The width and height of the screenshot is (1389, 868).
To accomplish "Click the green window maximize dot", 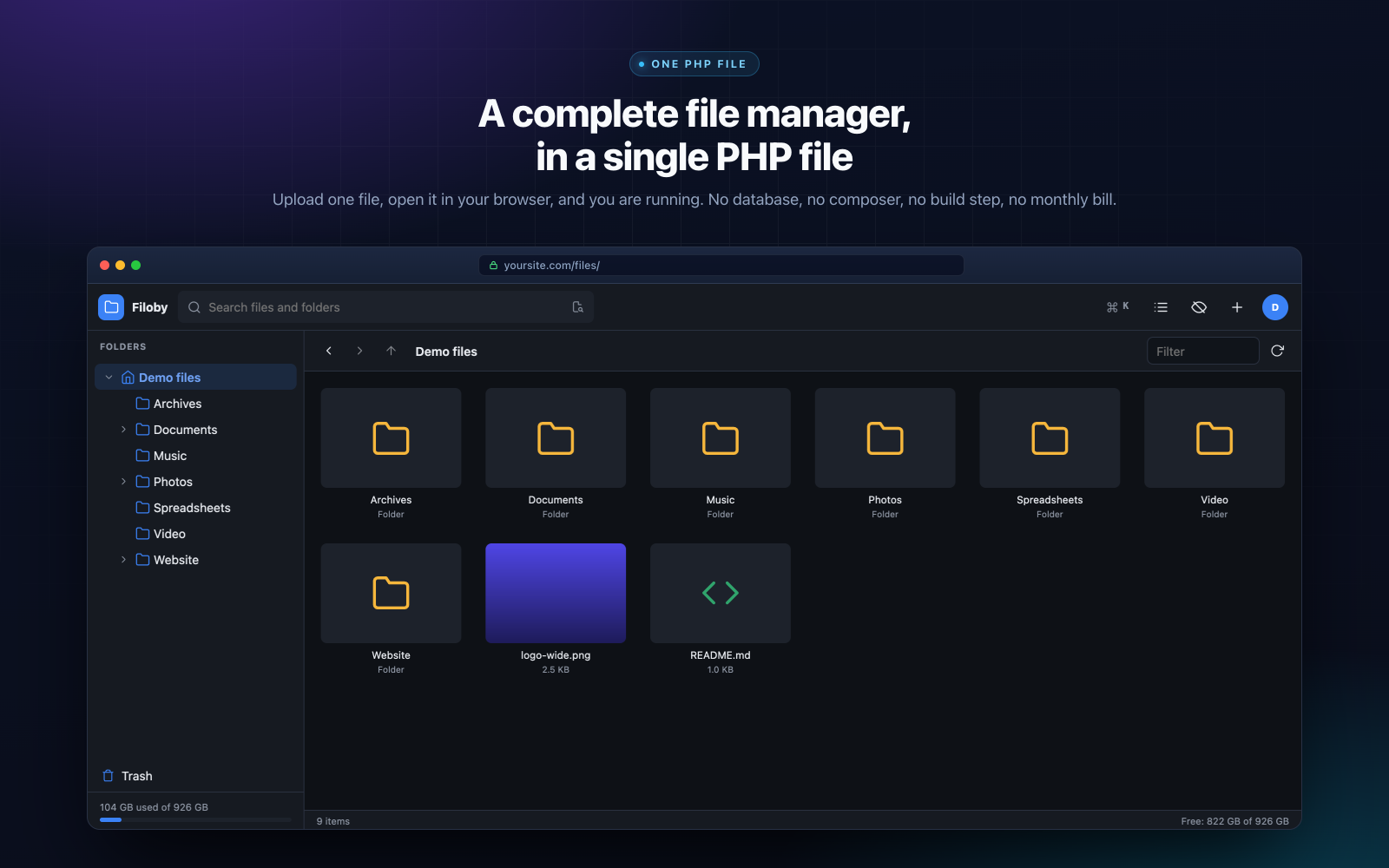I will coord(135,266).
